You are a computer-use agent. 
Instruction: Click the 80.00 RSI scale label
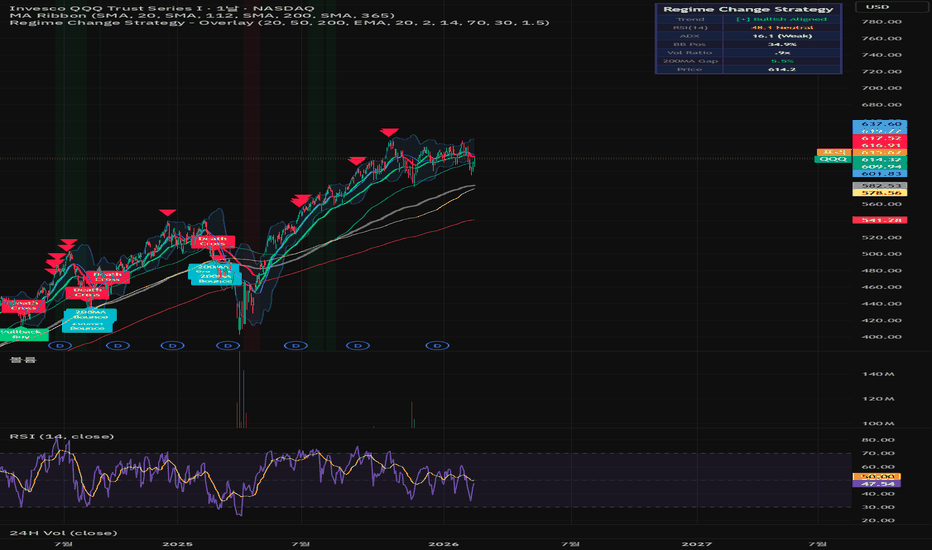(878, 440)
